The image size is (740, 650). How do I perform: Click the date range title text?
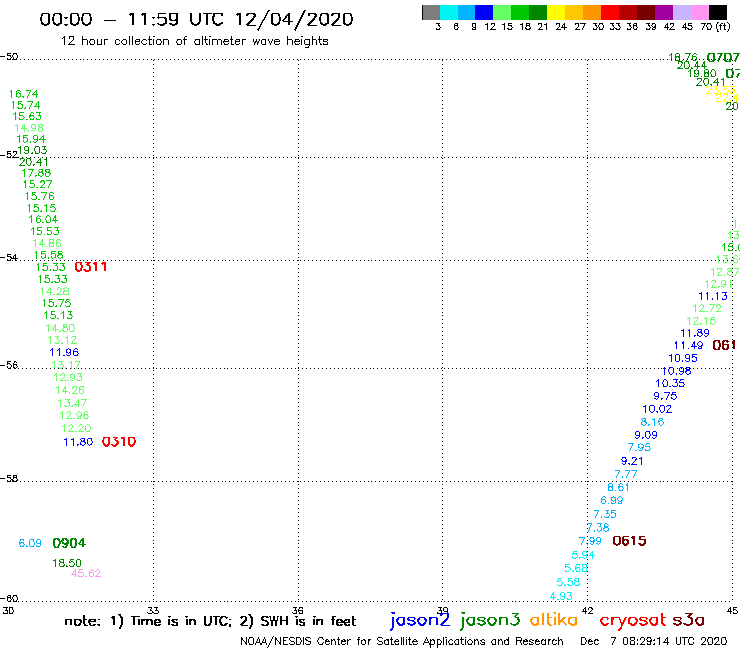pyautogui.click(x=196, y=19)
